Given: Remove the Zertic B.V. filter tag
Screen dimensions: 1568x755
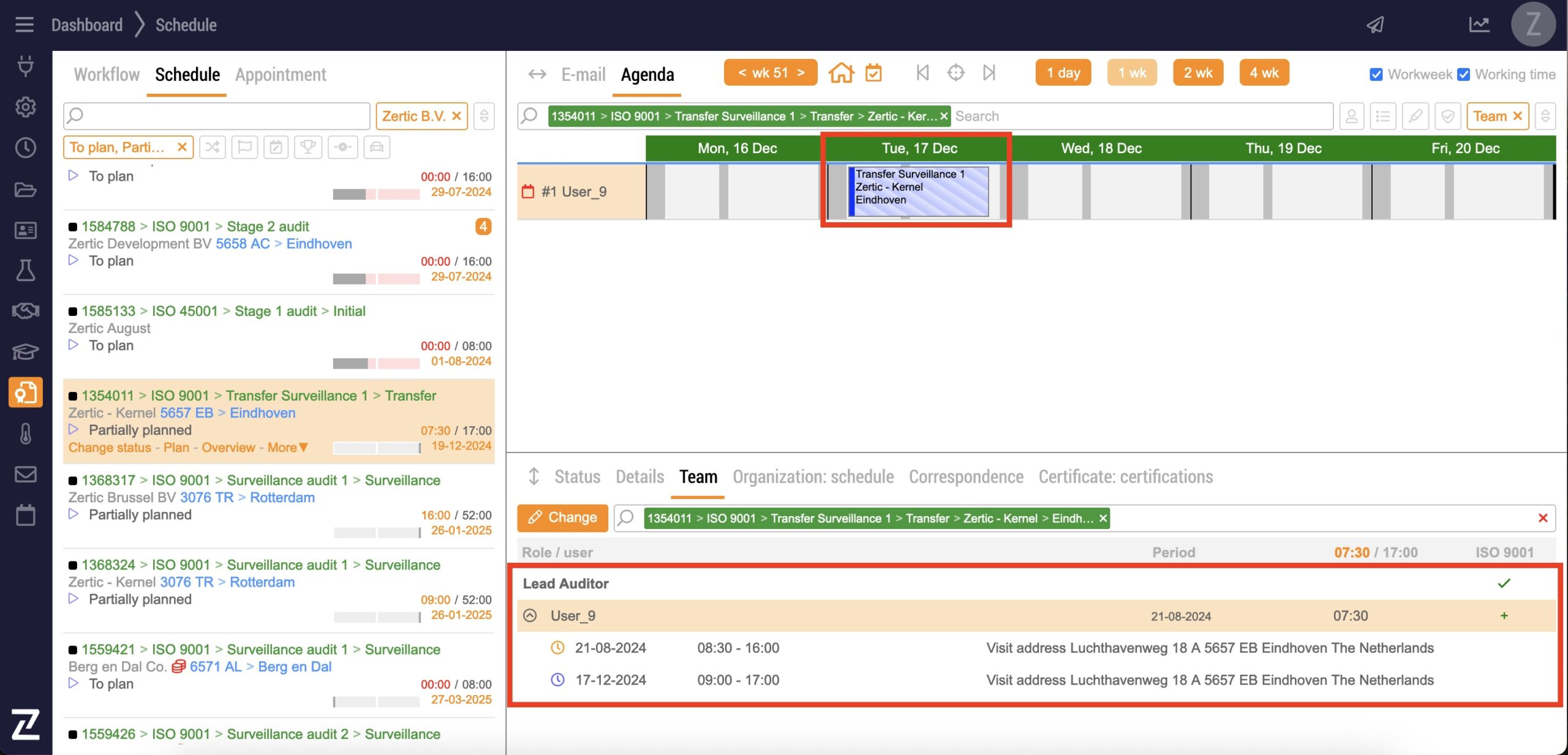Looking at the screenshot, I should tap(456, 116).
